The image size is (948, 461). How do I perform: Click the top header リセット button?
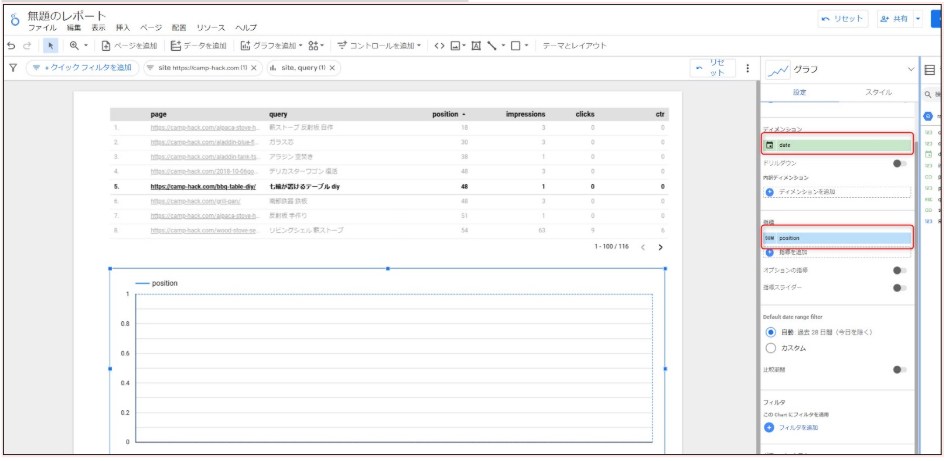pyautogui.click(x=843, y=19)
